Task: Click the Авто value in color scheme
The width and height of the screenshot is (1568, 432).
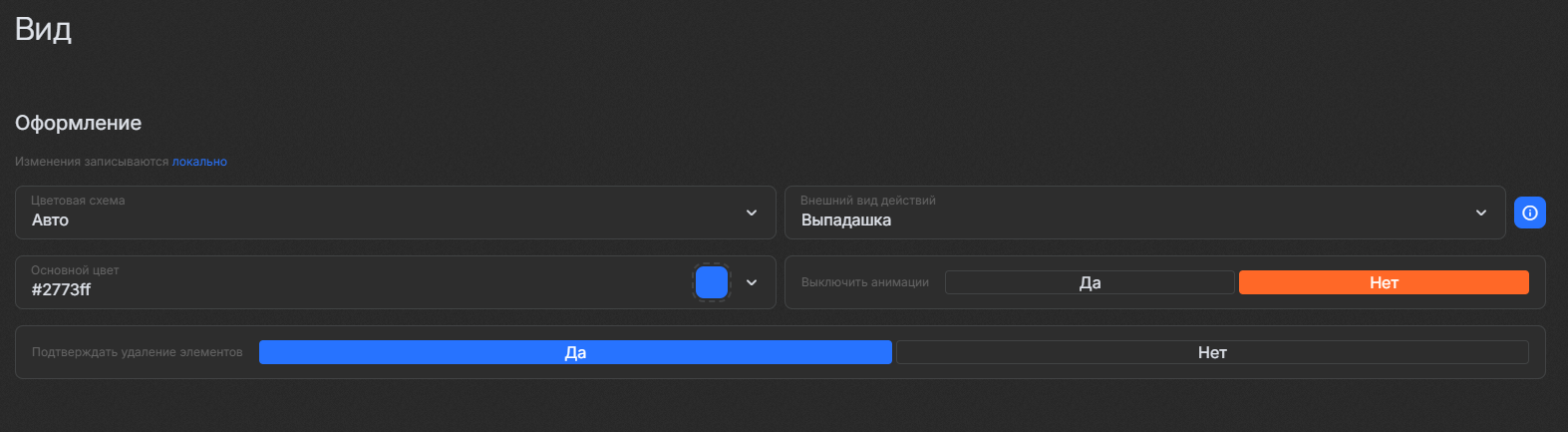Action: click(x=51, y=220)
